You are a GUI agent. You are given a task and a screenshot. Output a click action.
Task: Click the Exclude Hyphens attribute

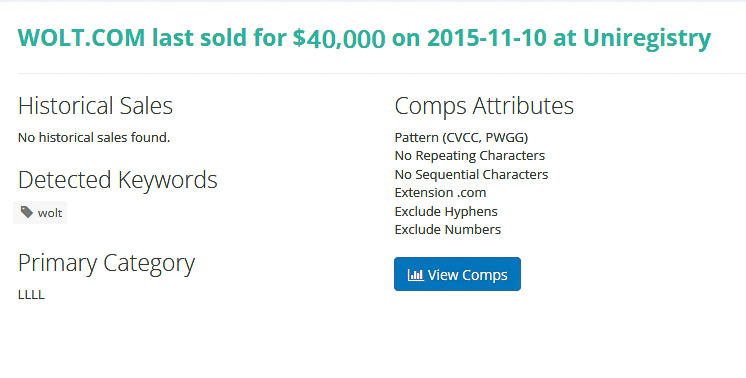pyautogui.click(x=446, y=211)
